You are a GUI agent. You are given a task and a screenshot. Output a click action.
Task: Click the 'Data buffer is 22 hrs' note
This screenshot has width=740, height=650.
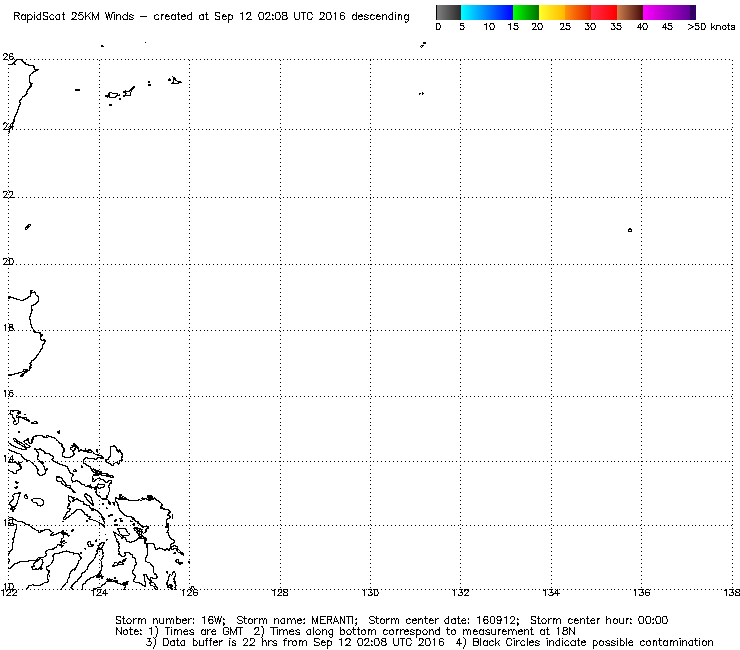pos(218,642)
